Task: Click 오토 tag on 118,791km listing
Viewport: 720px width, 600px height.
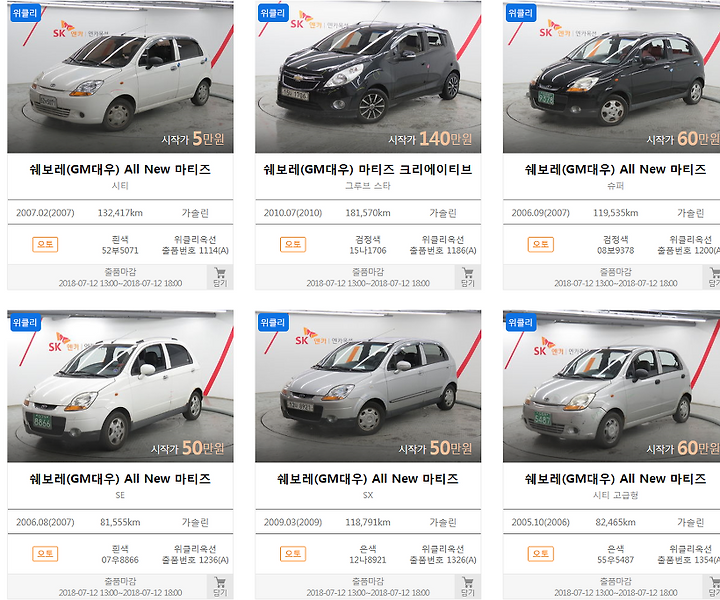Action: point(293,554)
